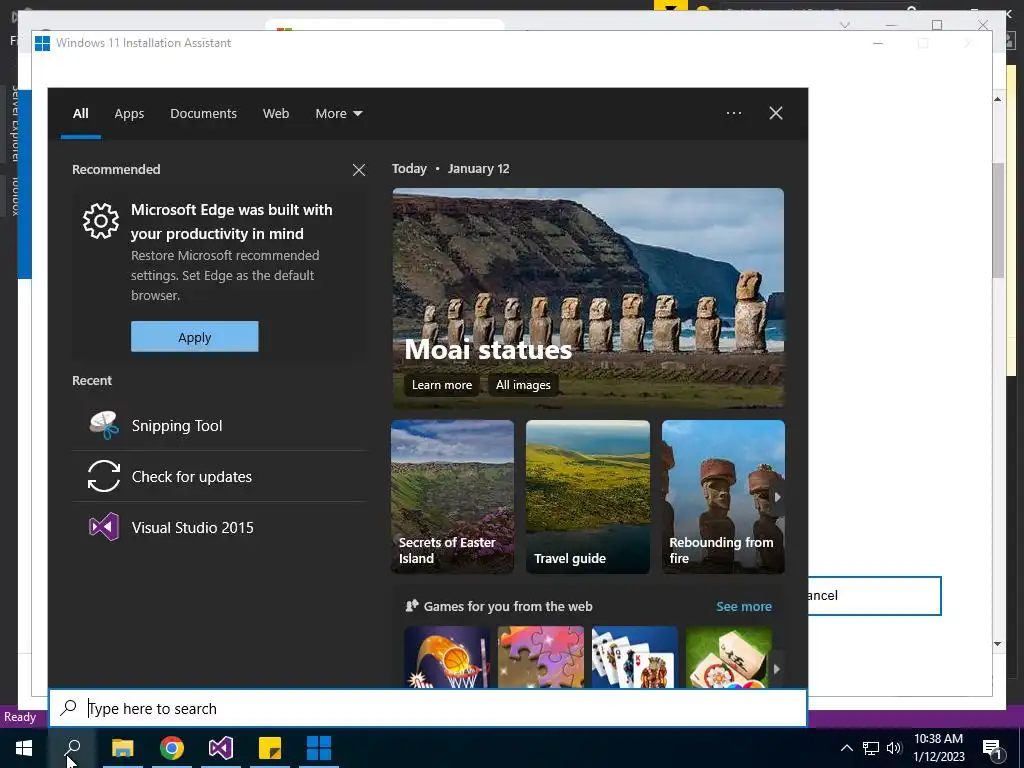This screenshot has height=768, width=1024.
Task: Open Check for updates recent item
Action: pos(219,477)
